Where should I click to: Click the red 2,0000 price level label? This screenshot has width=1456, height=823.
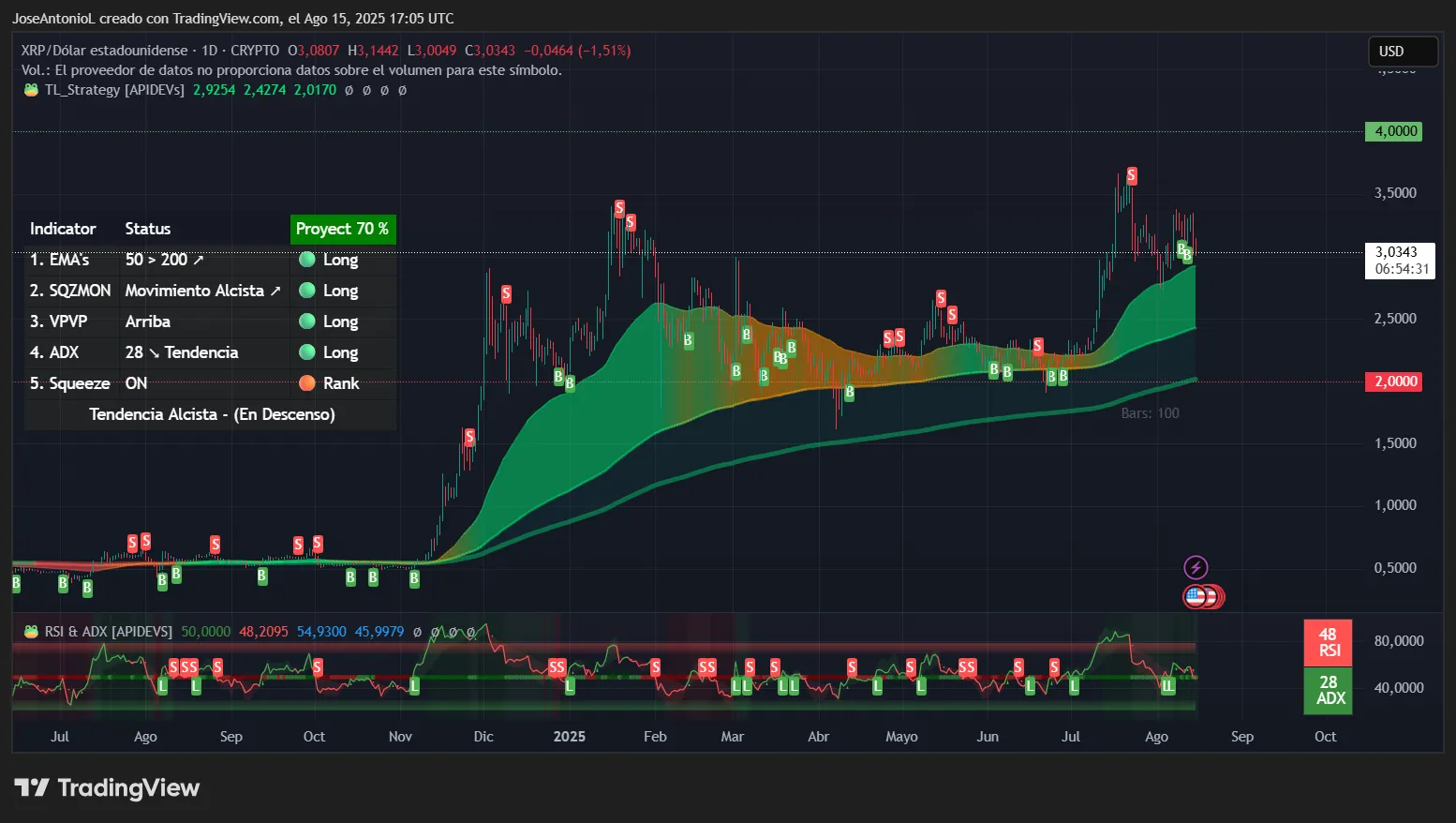(1394, 382)
